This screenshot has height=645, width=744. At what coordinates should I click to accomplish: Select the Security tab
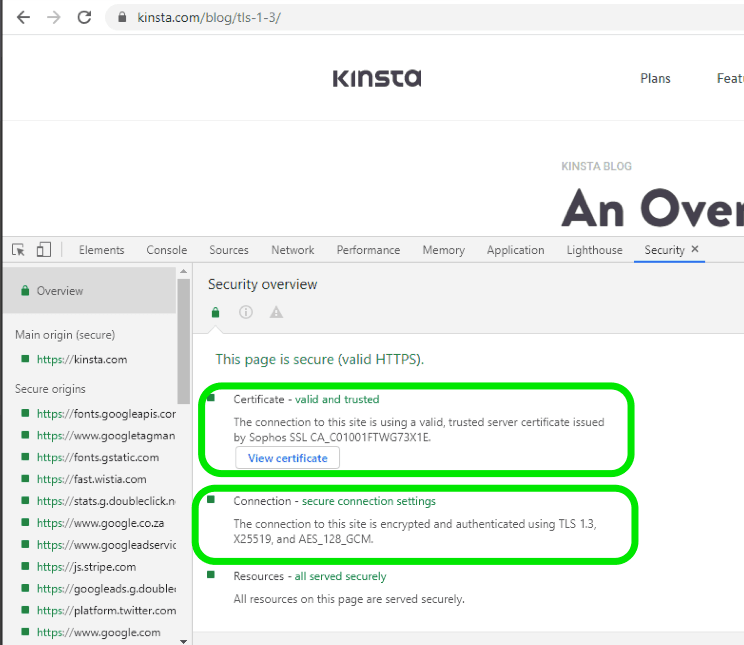pyautogui.click(x=664, y=250)
